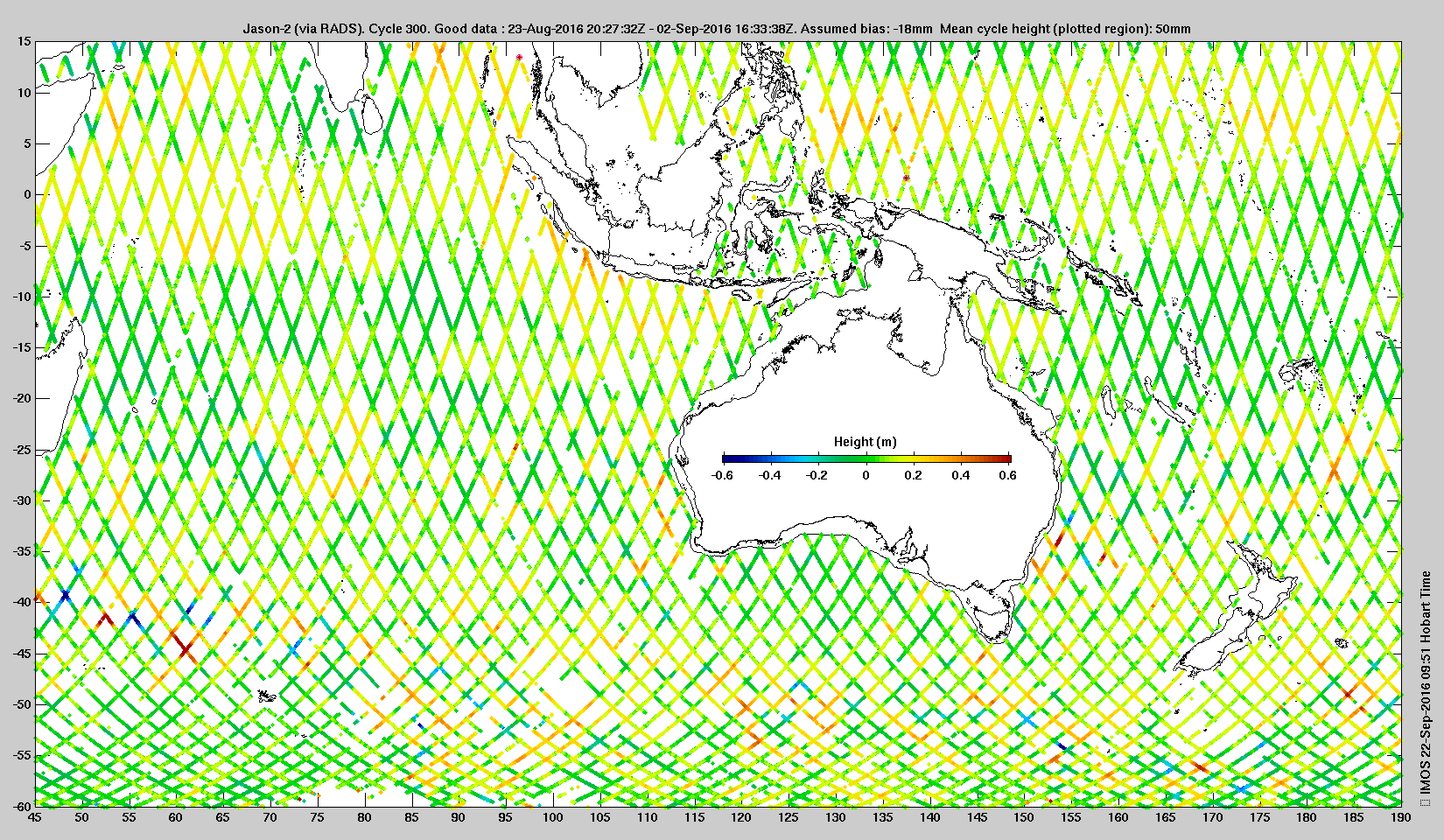Screen dimensions: 1444x840
Task: Click latitude tick label 15
Action: tap(24, 41)
